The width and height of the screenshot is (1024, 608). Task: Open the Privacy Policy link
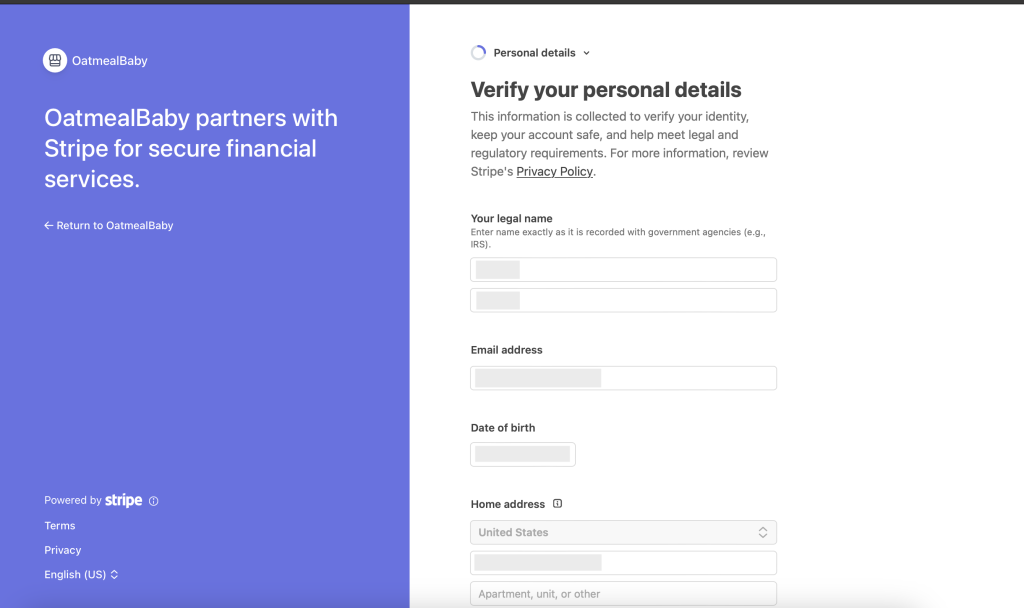click(x=554, y=171)
